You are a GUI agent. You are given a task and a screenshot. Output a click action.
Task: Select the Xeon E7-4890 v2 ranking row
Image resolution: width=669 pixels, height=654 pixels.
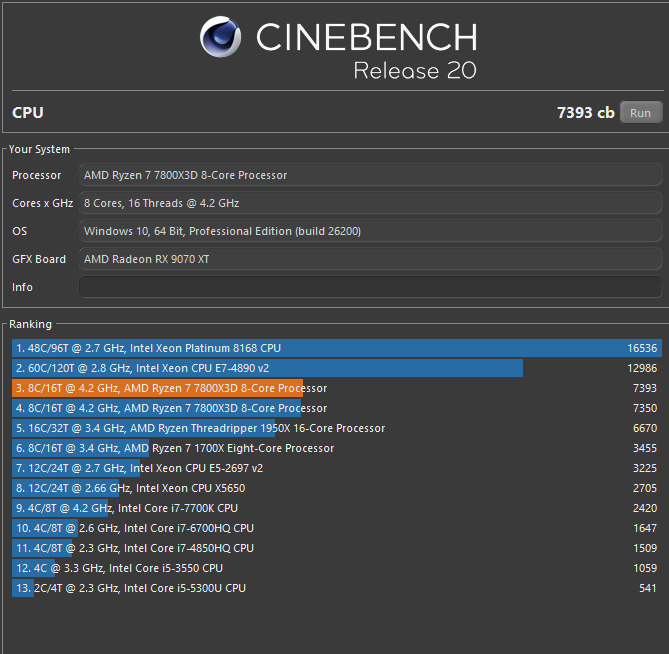[x=336, y=368]
